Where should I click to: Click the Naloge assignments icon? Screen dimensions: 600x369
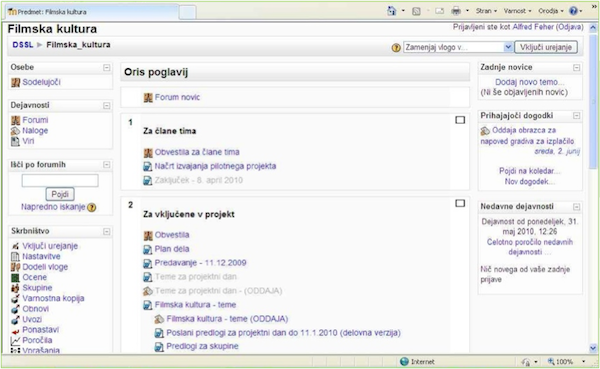[15, 131]
